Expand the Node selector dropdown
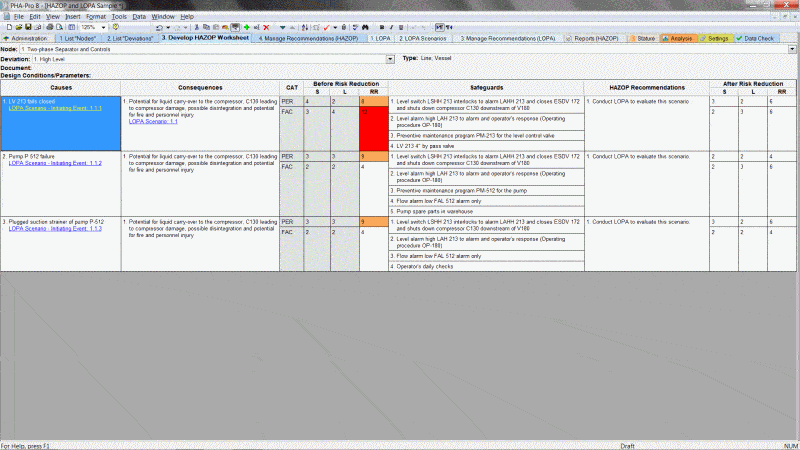The image size is (800, 450). [791, 49]
